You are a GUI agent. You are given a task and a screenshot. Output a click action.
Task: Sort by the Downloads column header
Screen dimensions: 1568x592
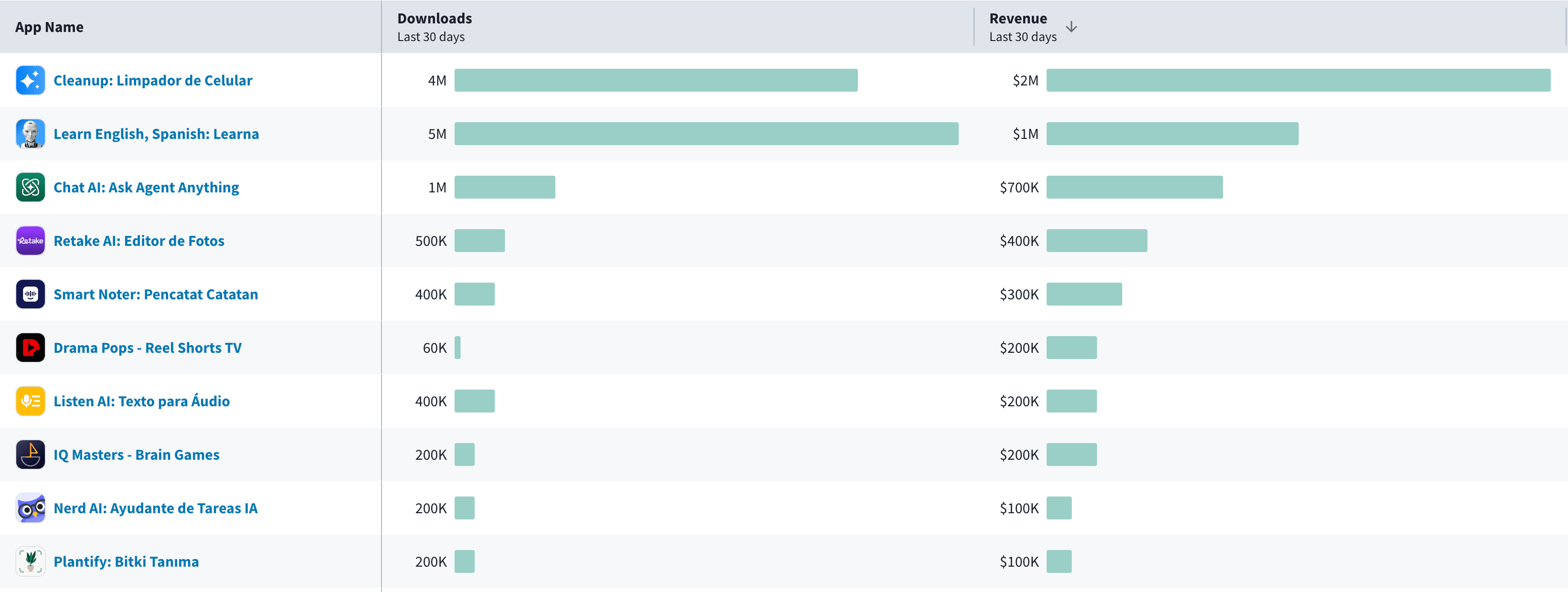pyautogui.click(x=434, y=18)
